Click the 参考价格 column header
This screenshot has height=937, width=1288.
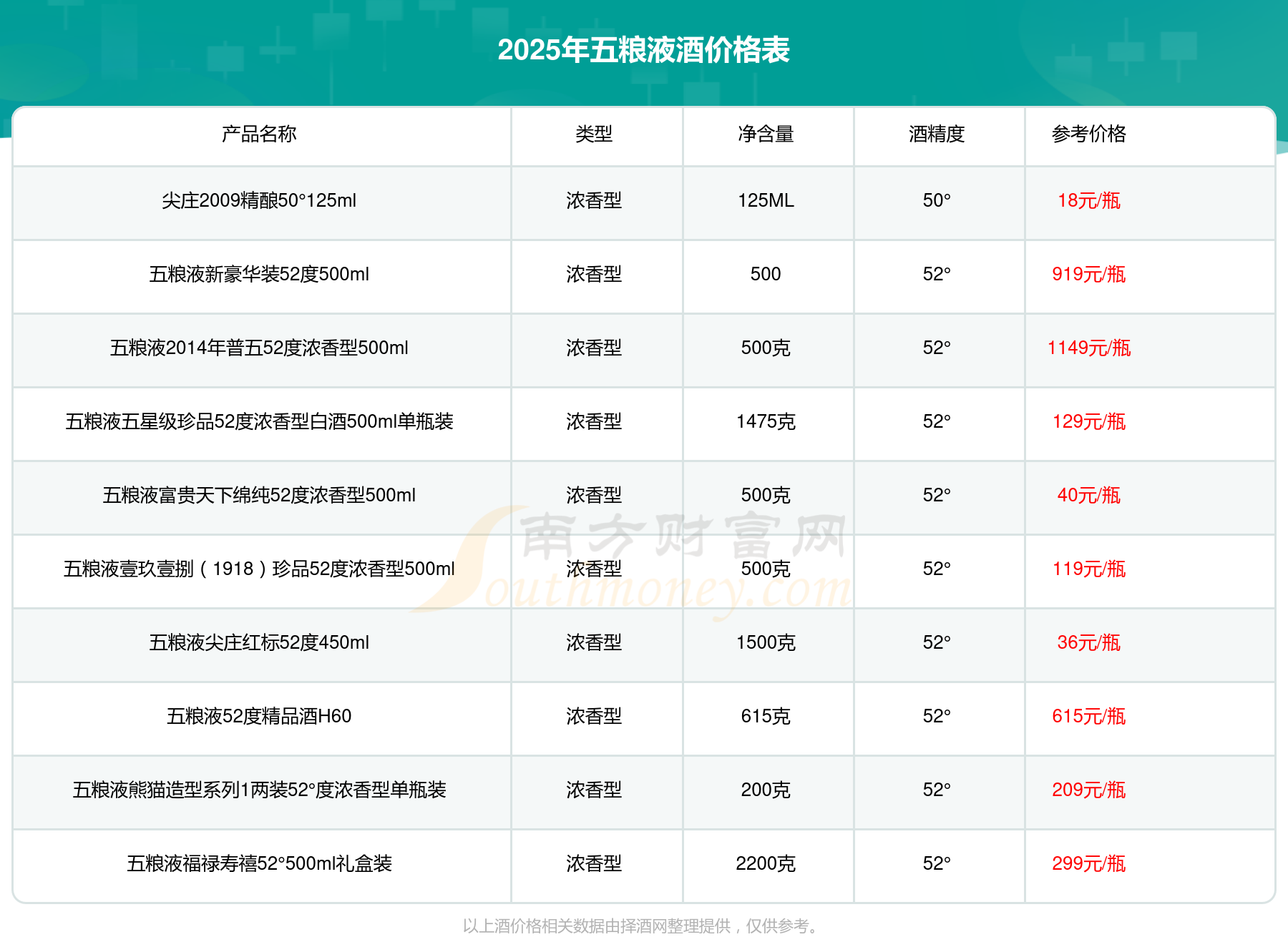(x=1088, y=134)
